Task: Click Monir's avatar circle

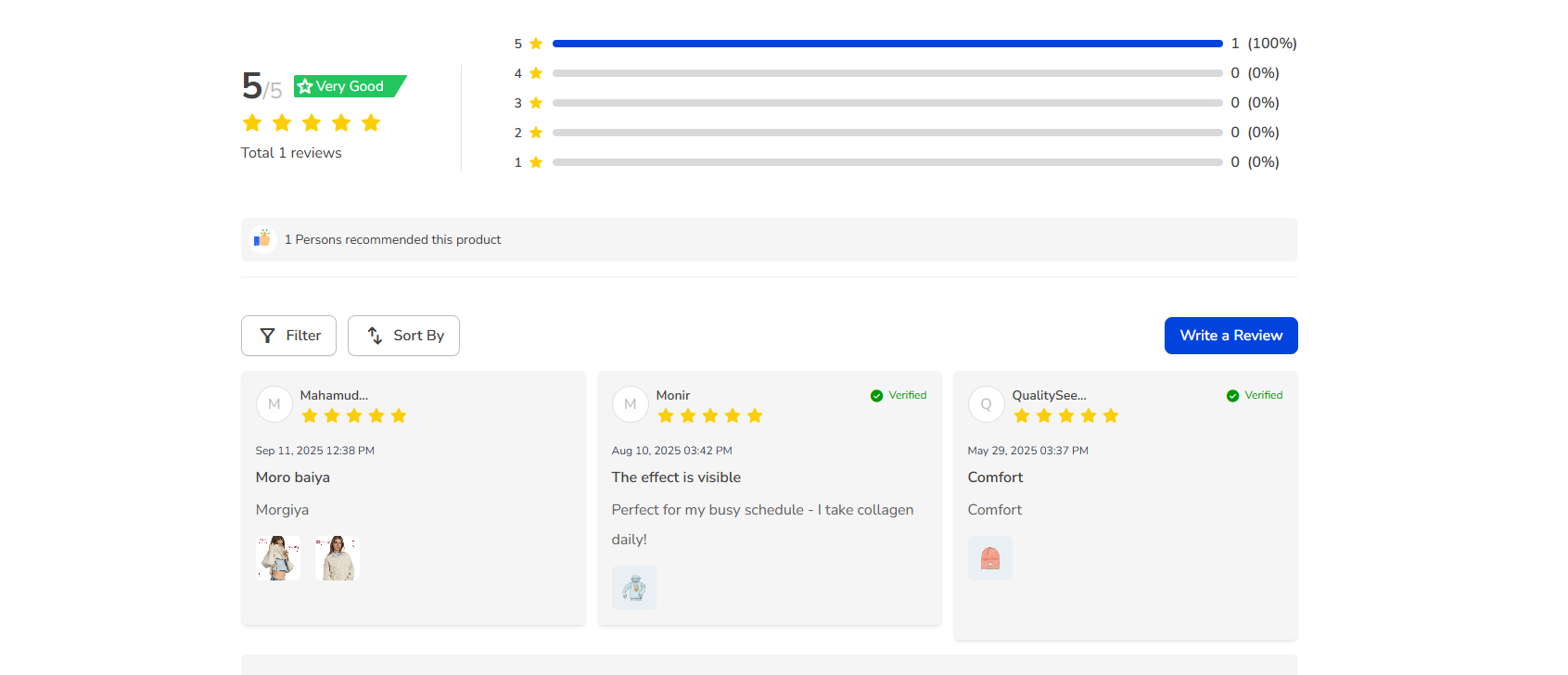Action: 631,404
